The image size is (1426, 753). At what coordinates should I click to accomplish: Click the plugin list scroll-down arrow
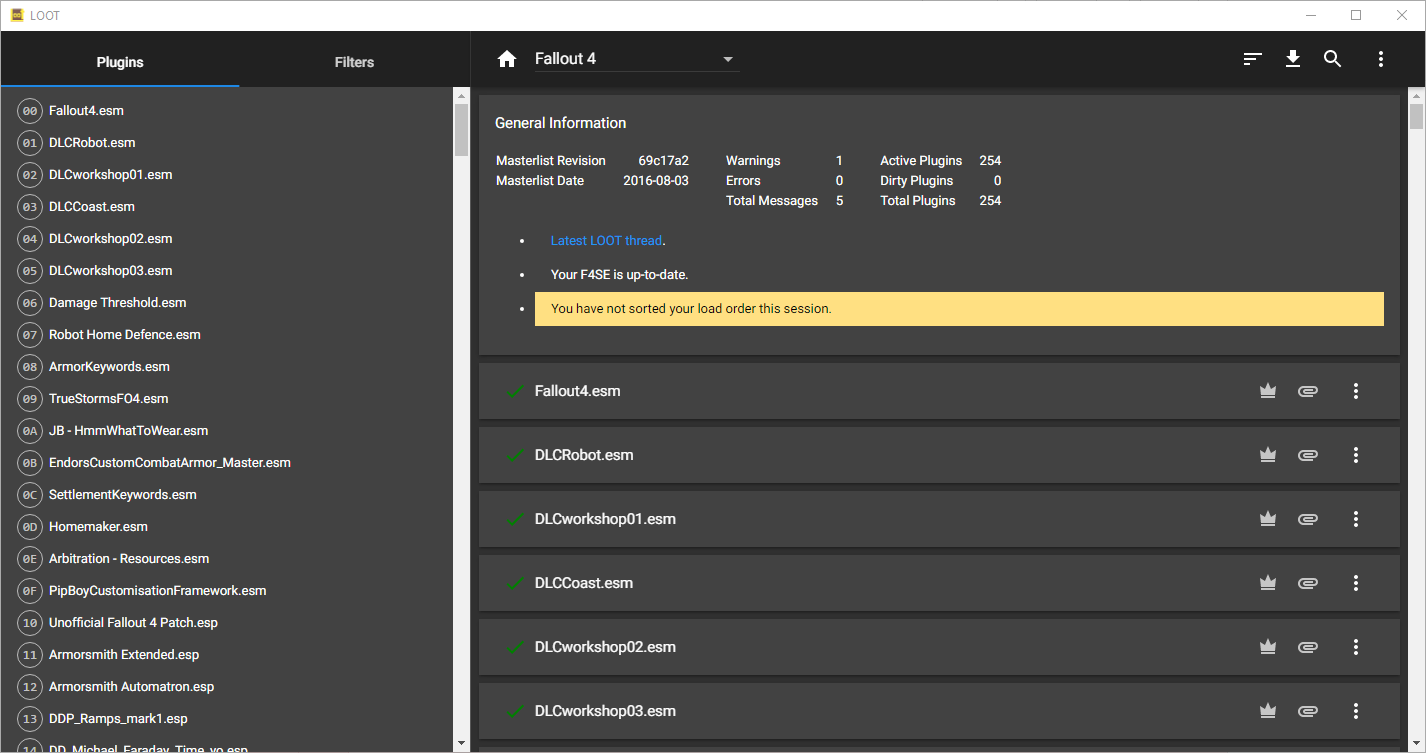click(461, 743)
